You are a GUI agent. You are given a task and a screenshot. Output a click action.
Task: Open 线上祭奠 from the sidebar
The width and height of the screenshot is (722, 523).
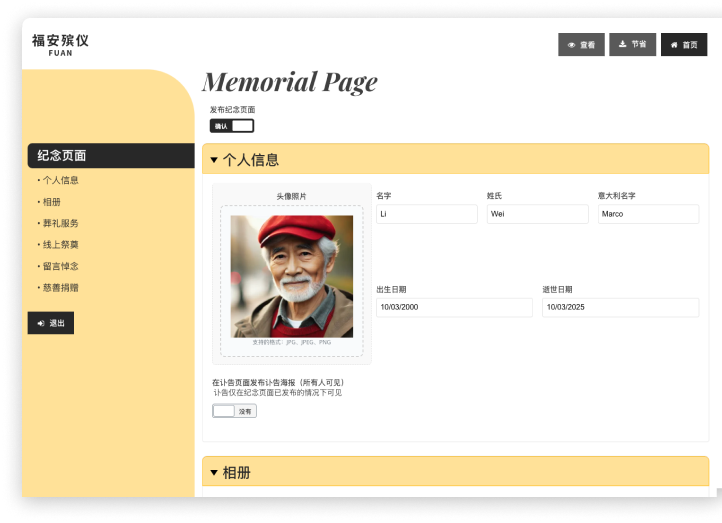(60, 245)
